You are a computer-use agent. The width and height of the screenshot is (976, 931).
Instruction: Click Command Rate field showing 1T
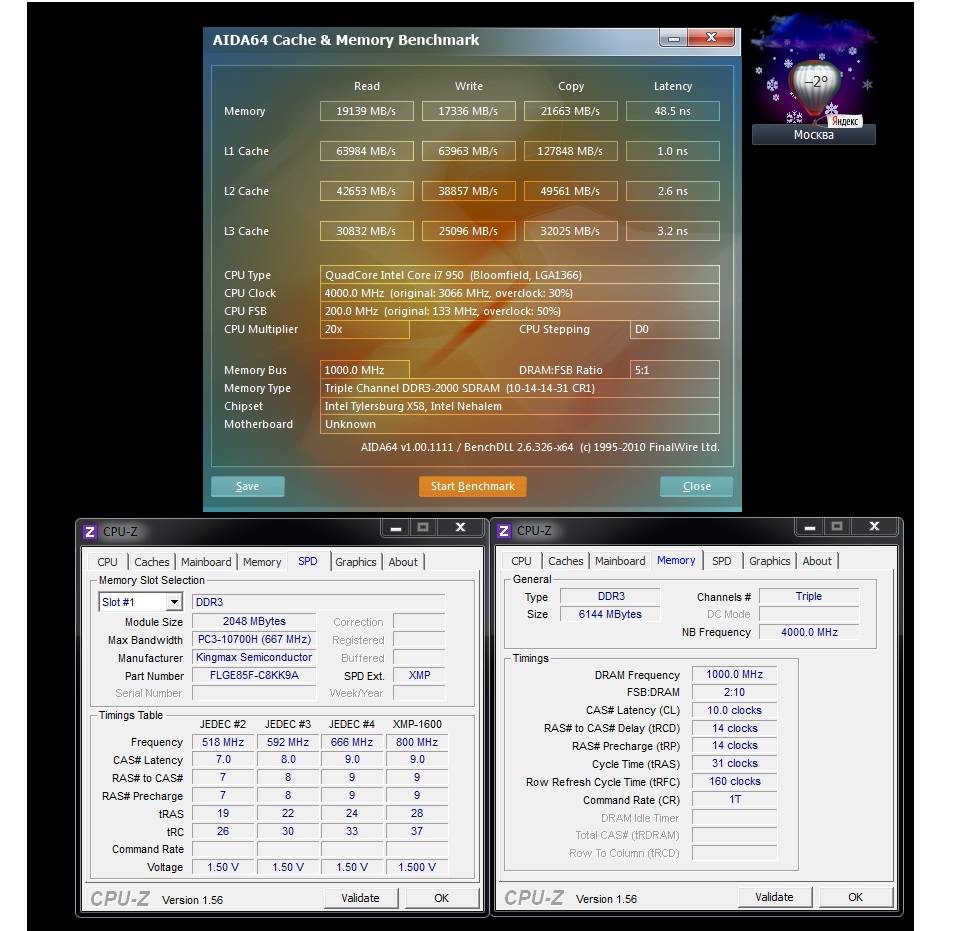734,799
